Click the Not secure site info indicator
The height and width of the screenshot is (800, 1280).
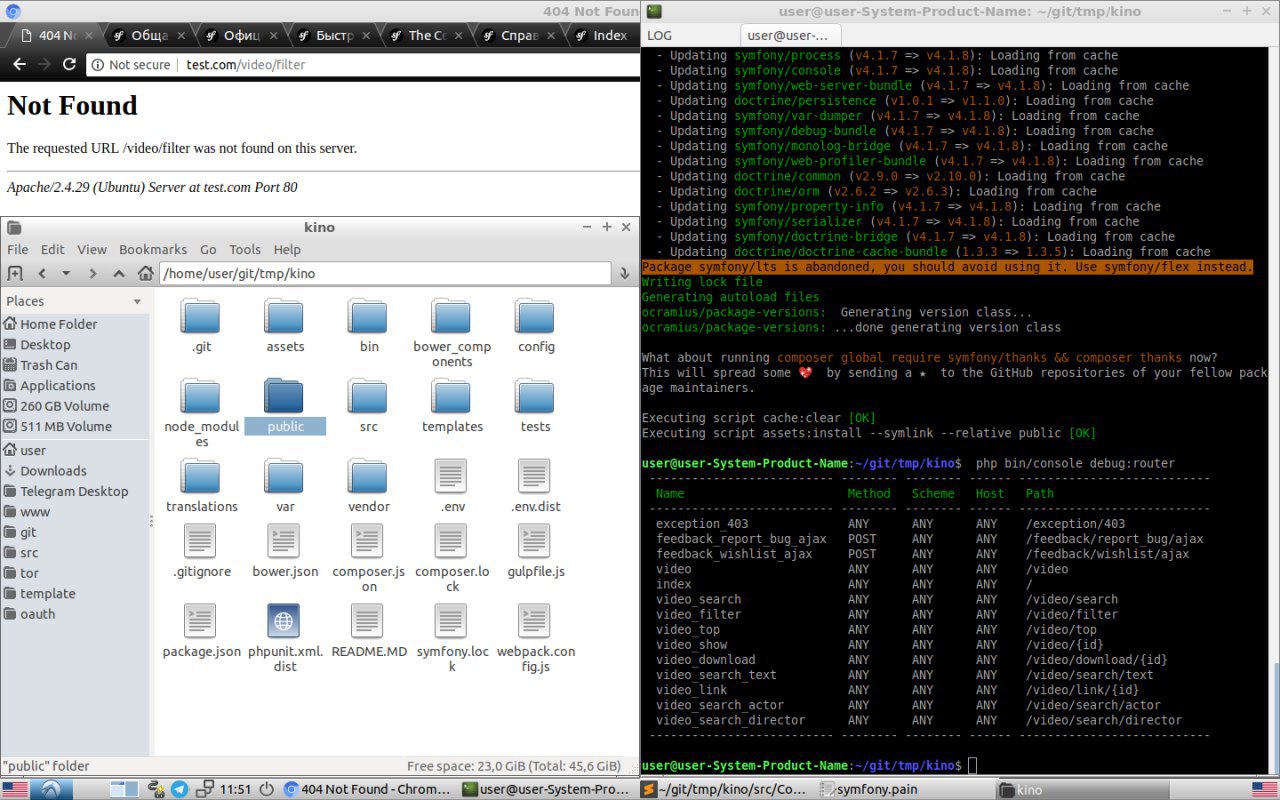pos(130,64)
